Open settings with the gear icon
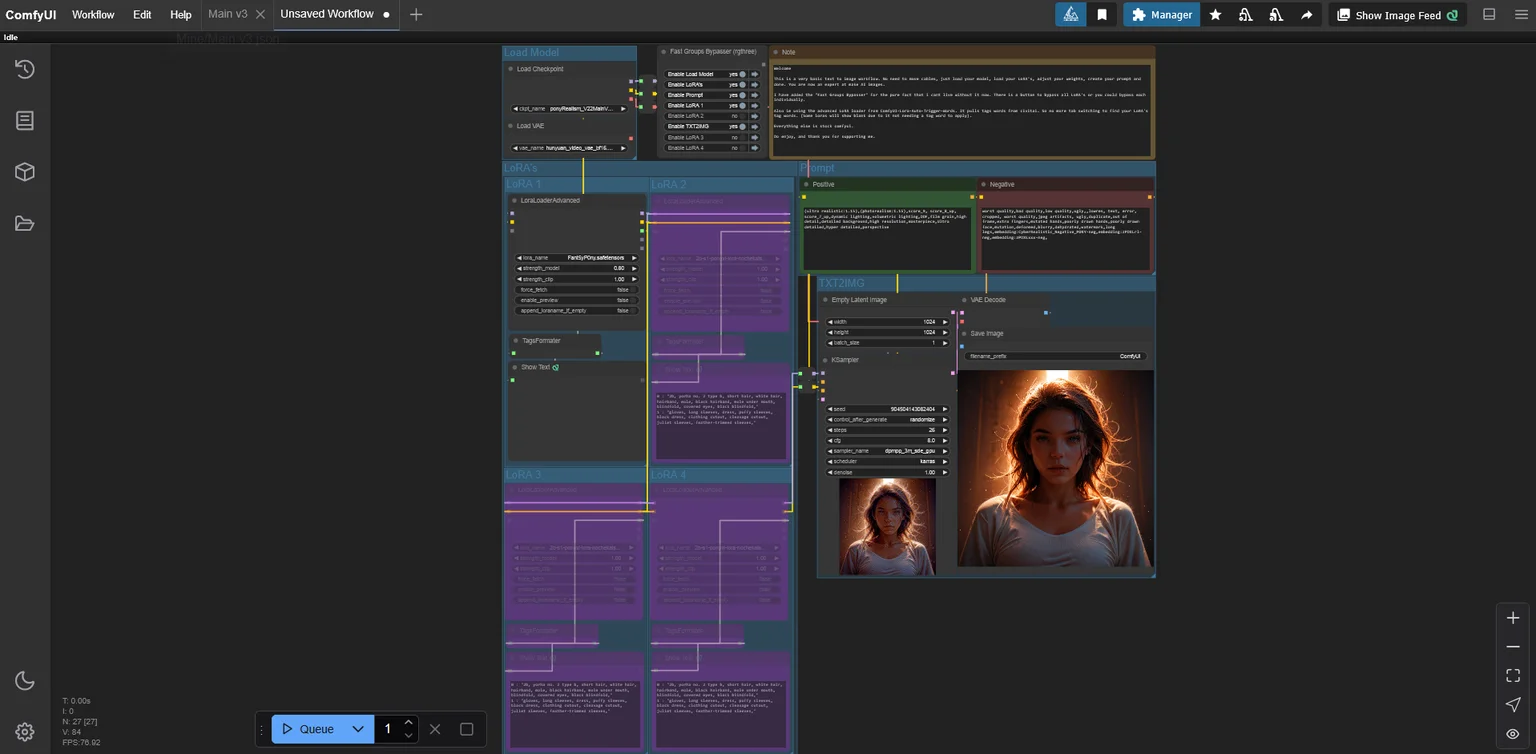The width and height of the screenshot is (1536, 754). tap(25, 732)
